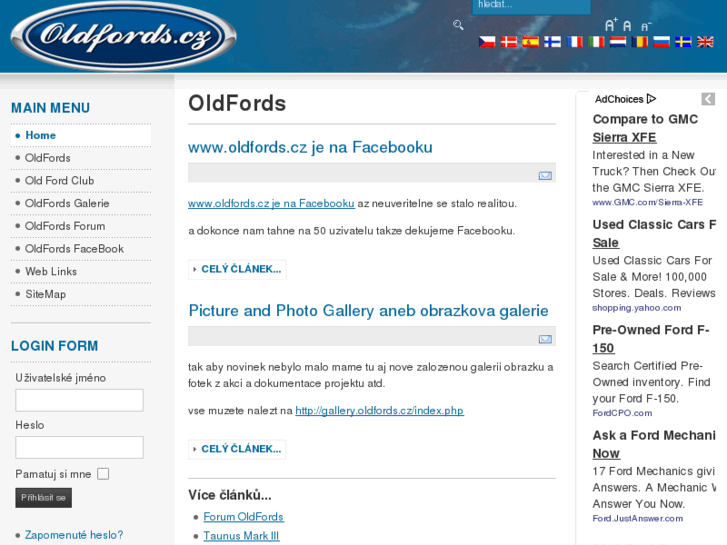This screenshot has height=545, width=727.
Task: Open Ask a Ford Mechanic Now ad
Action: (654, 444)
